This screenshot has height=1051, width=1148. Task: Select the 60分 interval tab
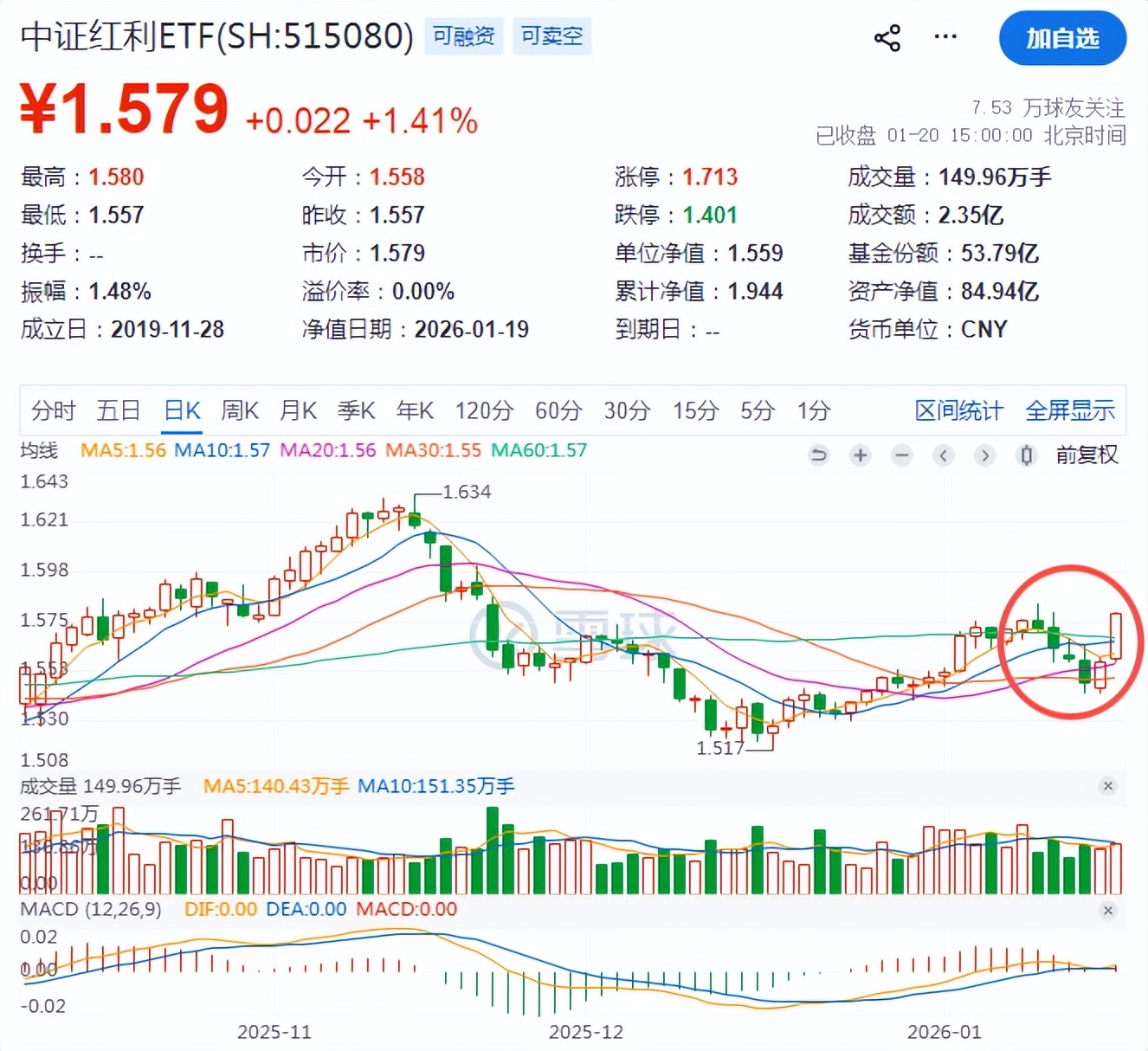[558, 410]
